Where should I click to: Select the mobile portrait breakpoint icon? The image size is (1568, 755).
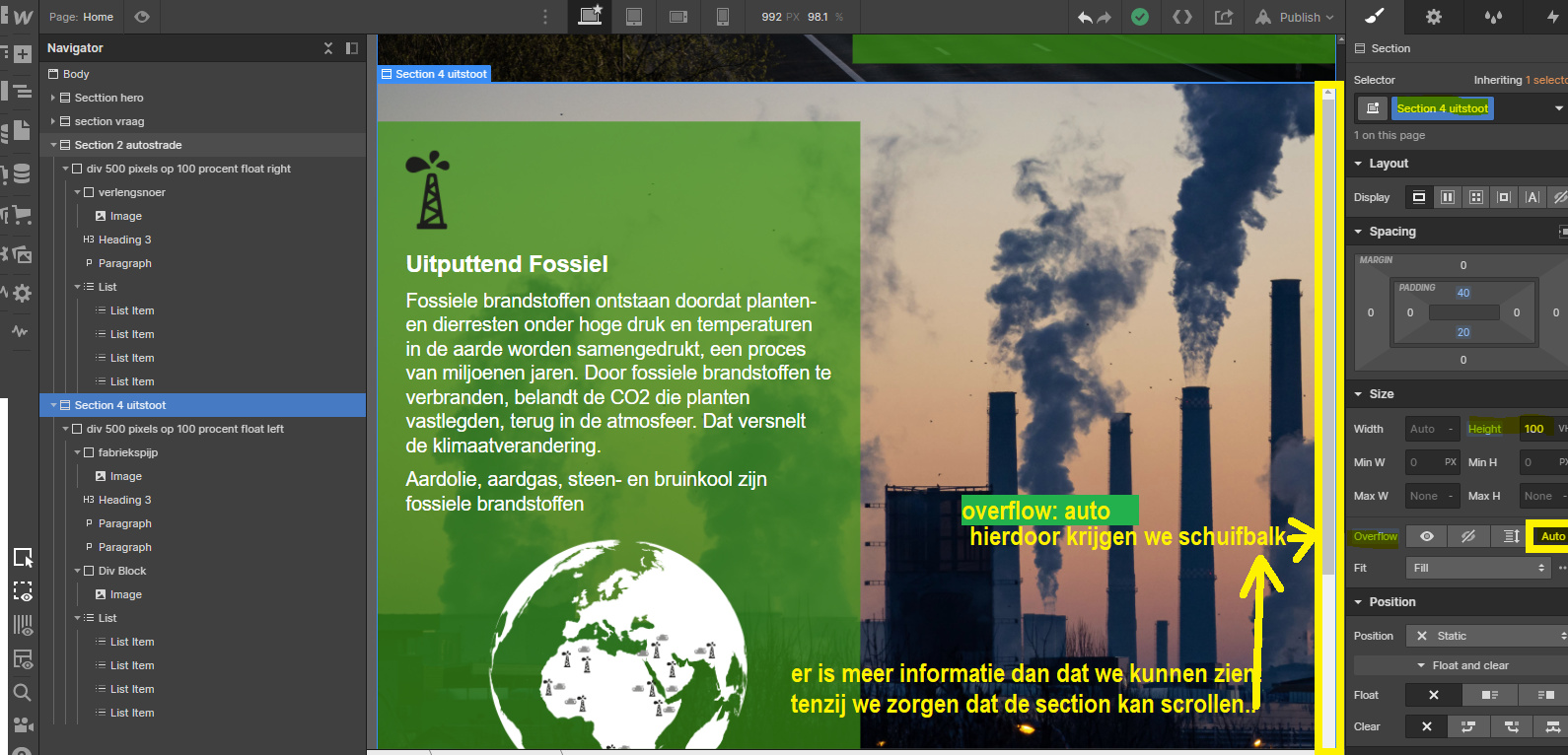tap(723, 17)
